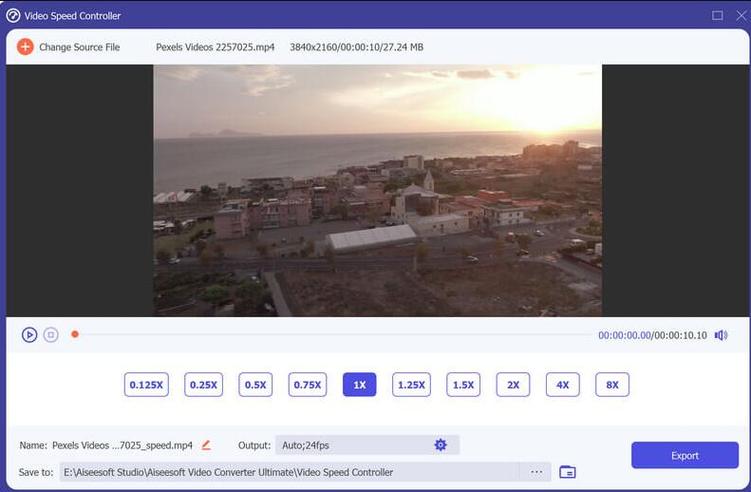Click the orange plus Change Source File icon

click(25, 47)
